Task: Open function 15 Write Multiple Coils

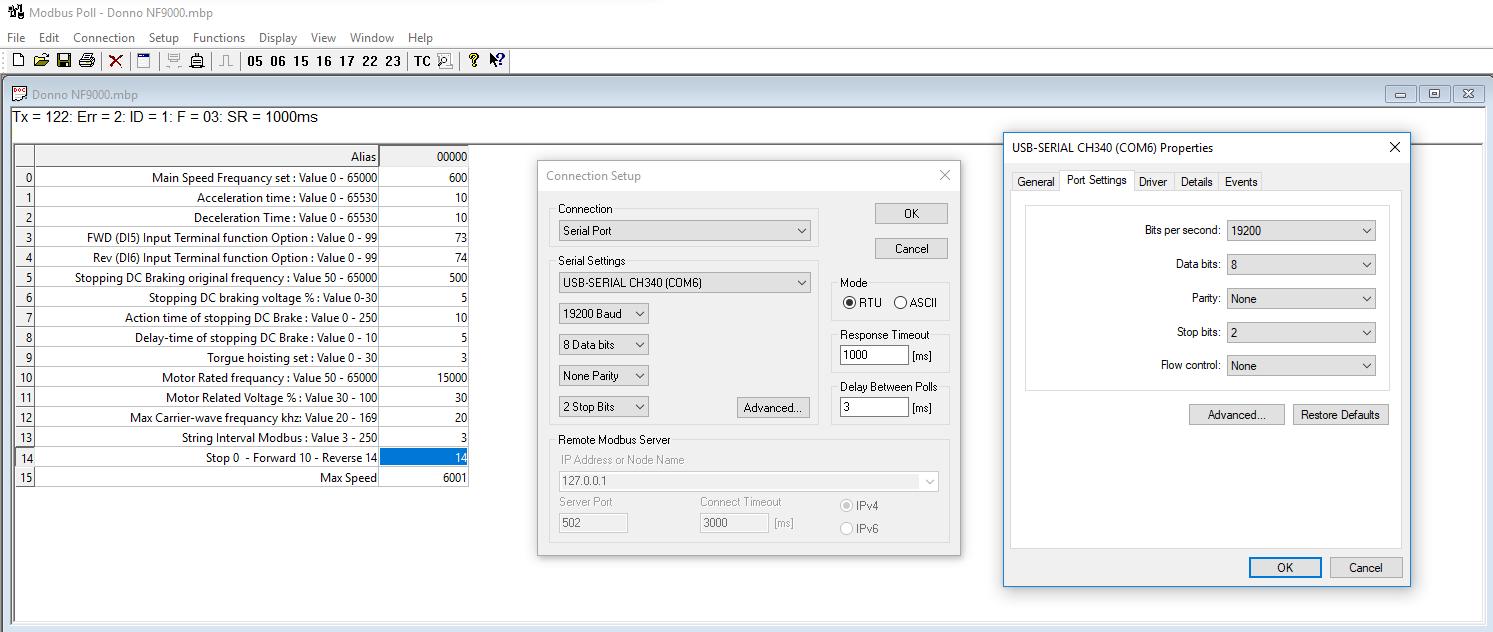Action: tap(301, 61)
